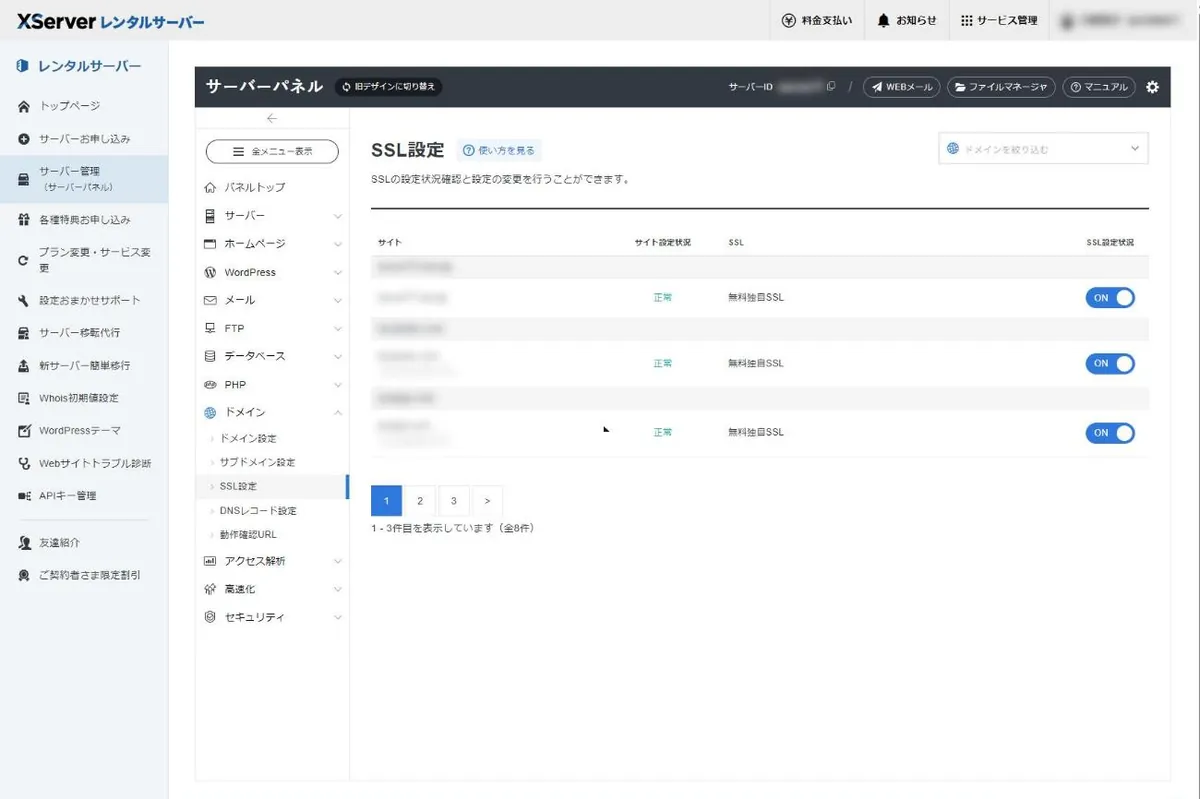
Task: Open ファイルマネージャ from panel header
Action: click(1001, 87)
